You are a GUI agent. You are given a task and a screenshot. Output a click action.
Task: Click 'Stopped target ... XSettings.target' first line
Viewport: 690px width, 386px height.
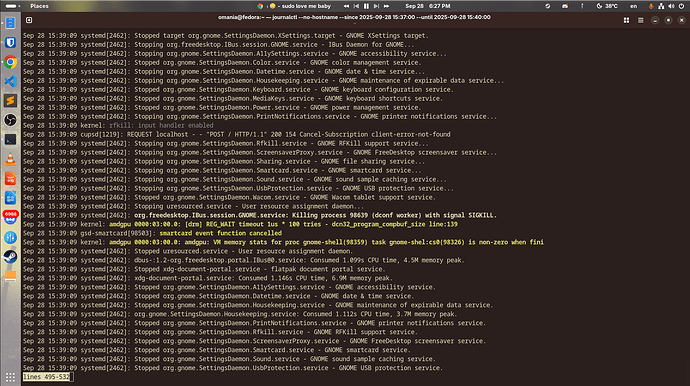click(x=226, y=36)
